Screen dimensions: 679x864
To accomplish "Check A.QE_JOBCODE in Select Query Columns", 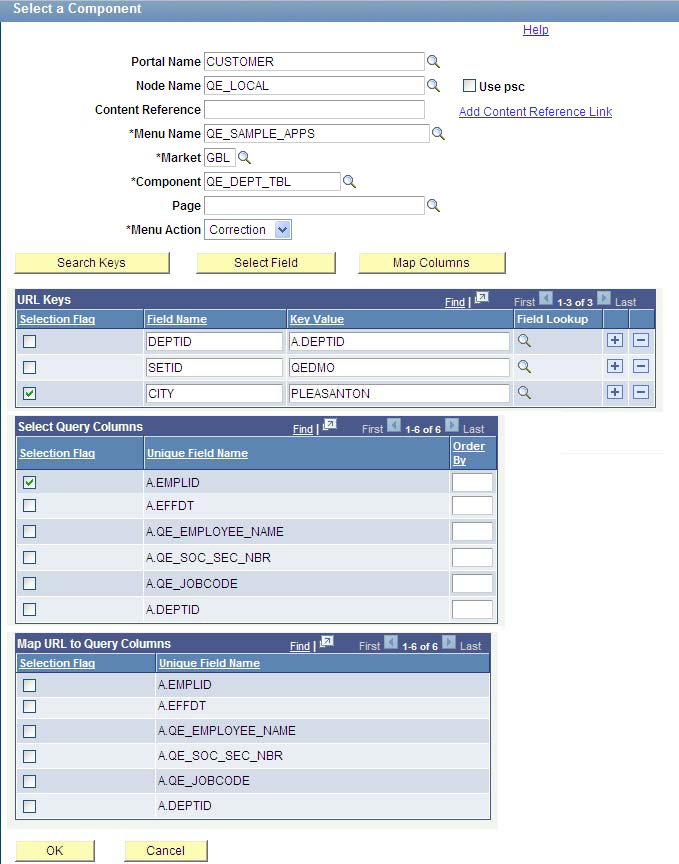I will coord(30,584).
